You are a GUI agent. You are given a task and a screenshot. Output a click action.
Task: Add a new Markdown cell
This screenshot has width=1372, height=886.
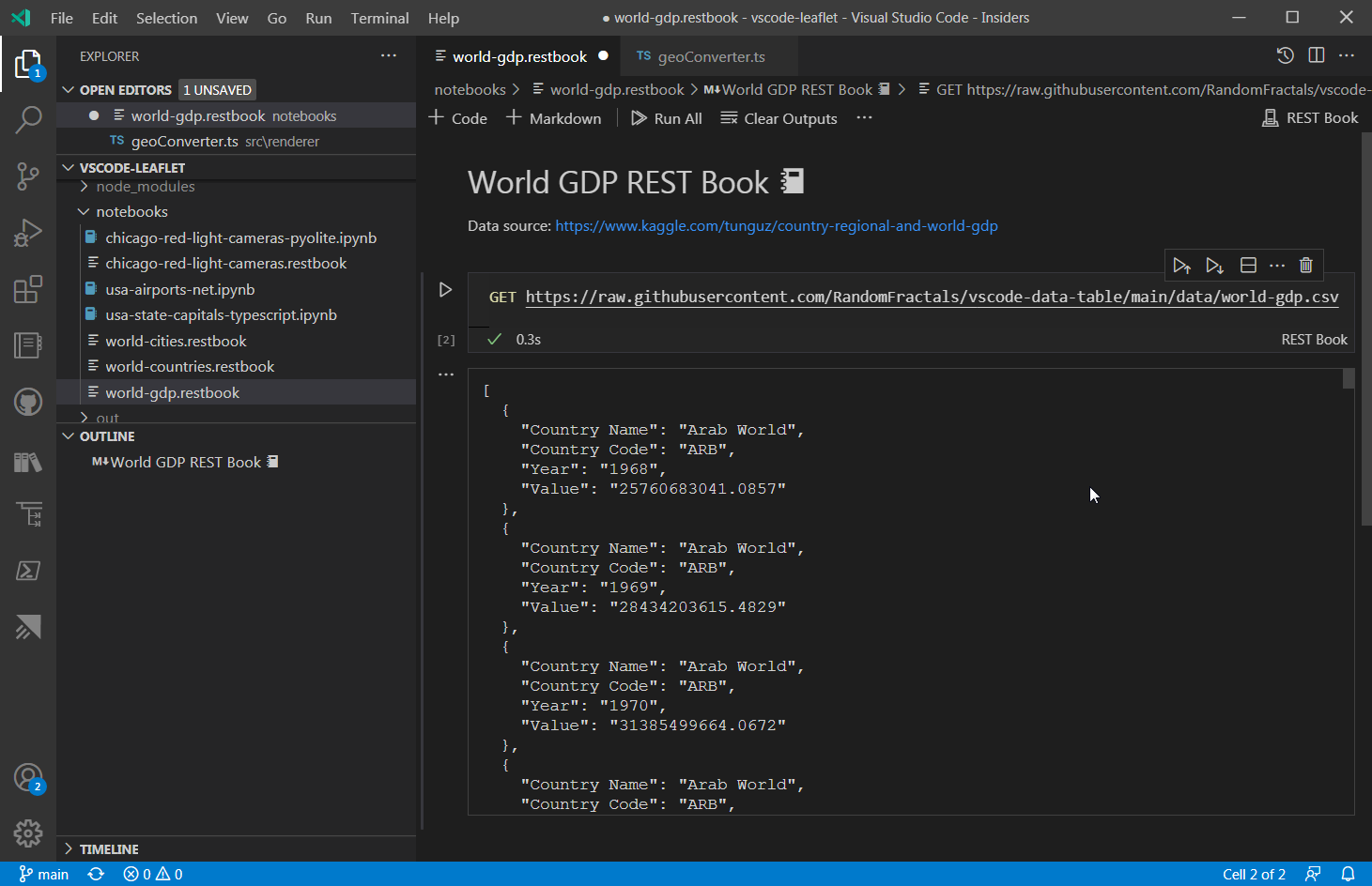(554, 118)
